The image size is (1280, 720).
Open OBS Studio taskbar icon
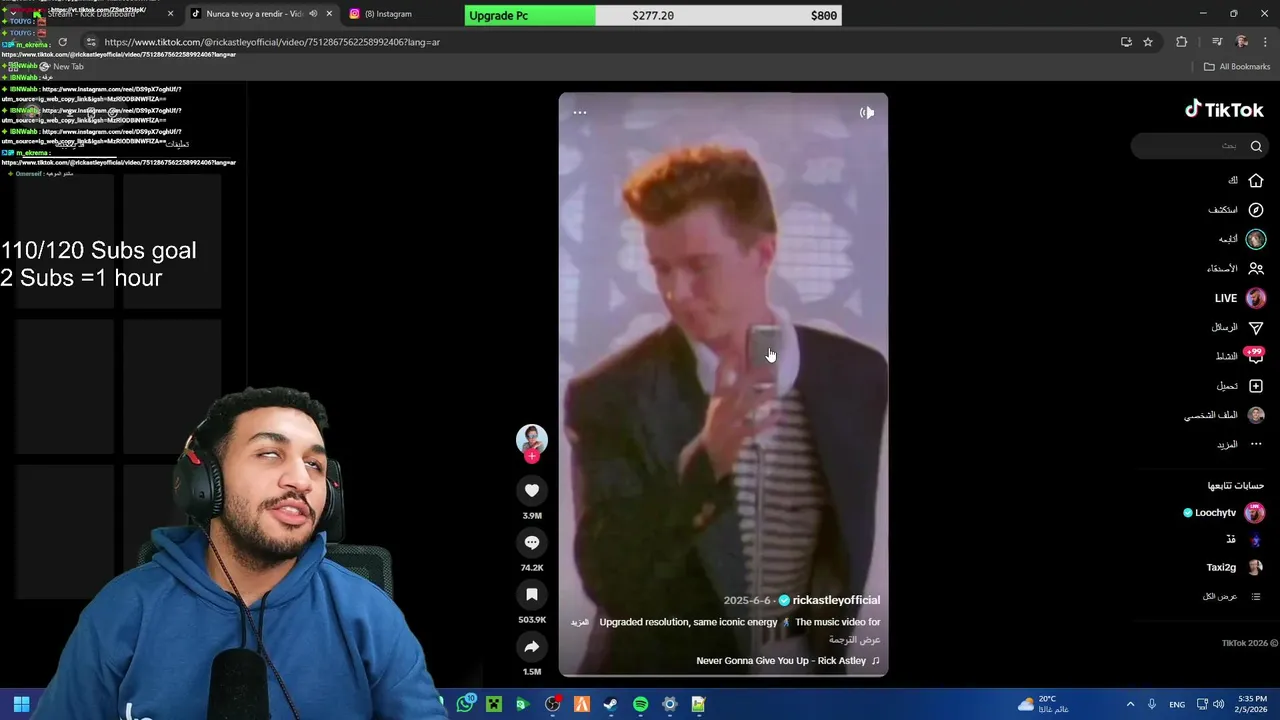click(552, 704)
